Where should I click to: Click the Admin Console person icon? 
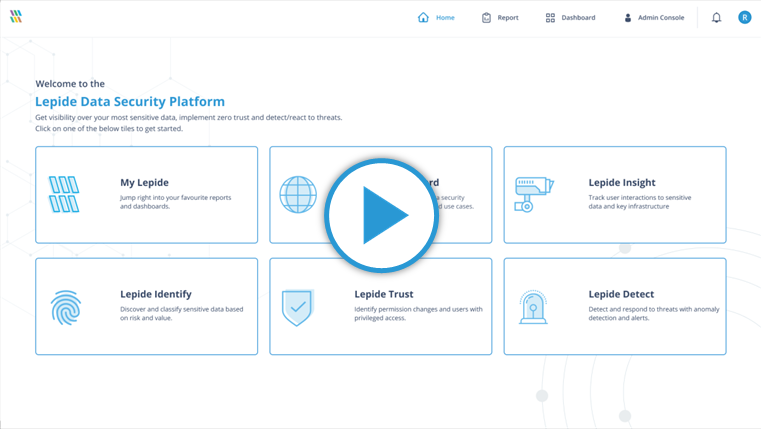point(628,17)
